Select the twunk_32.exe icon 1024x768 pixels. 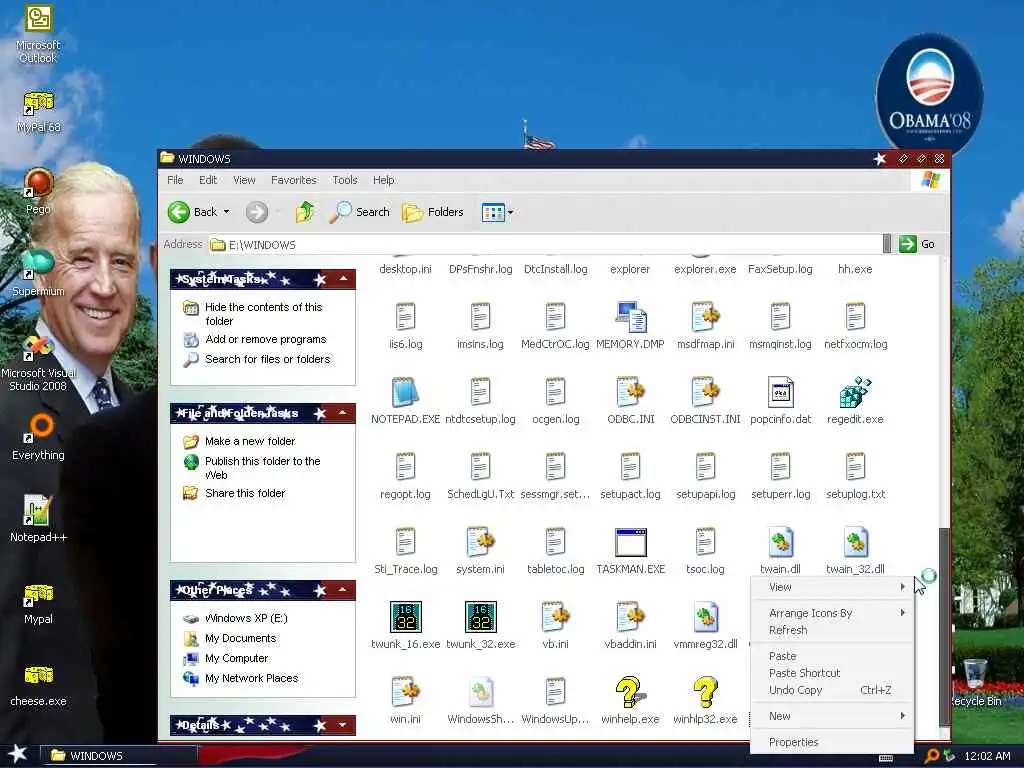tap(480, 617)
